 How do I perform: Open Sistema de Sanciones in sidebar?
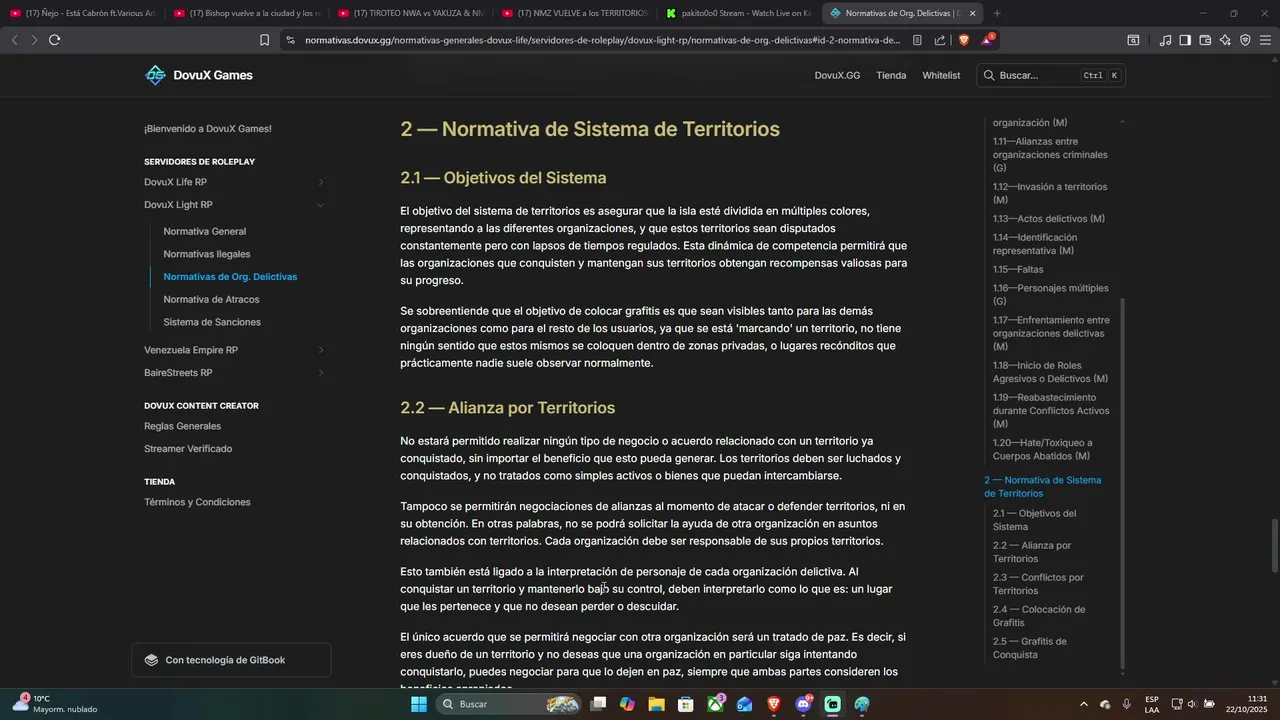[x=212, y=322]
